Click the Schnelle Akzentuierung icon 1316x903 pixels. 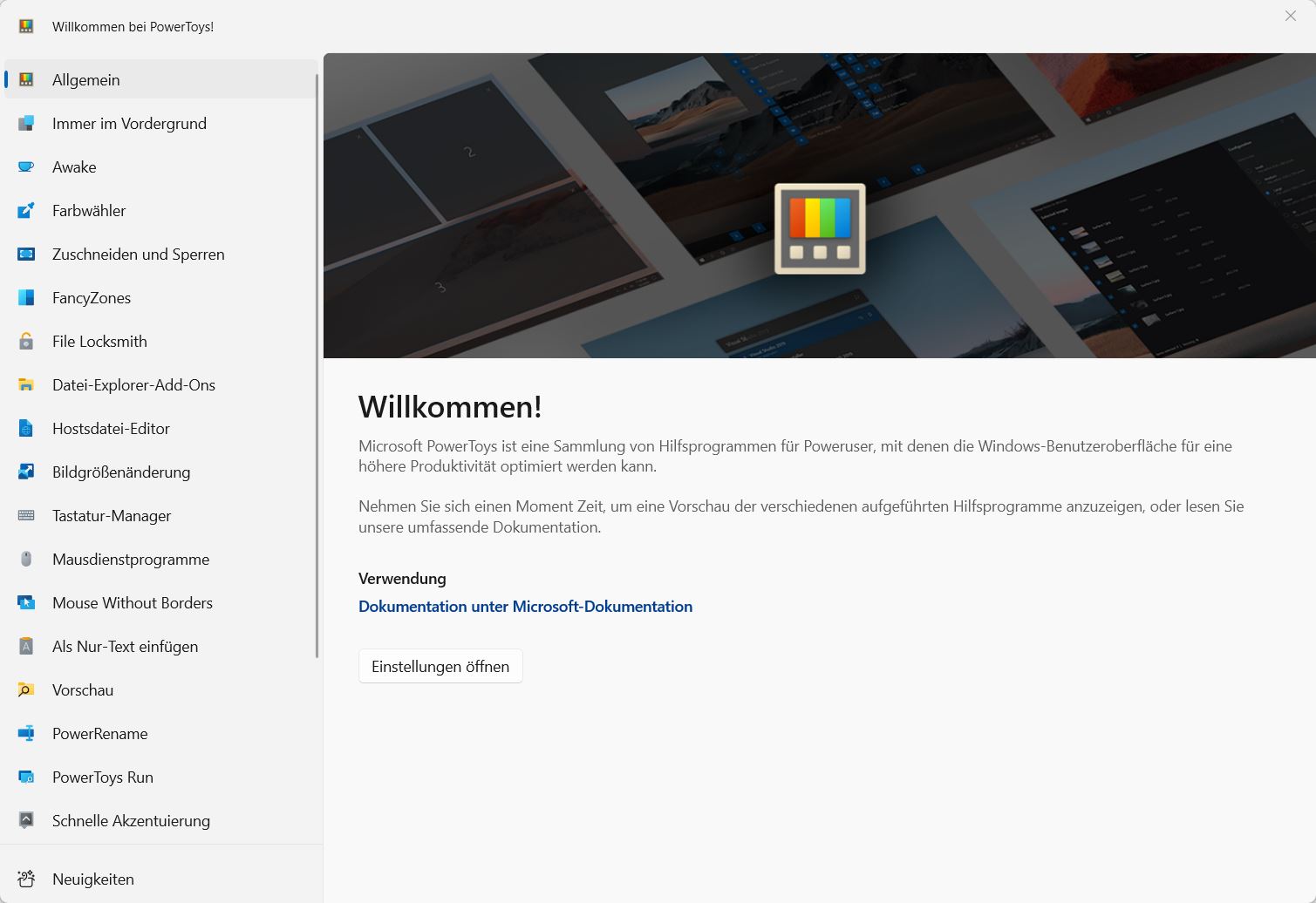click(26, 820)
